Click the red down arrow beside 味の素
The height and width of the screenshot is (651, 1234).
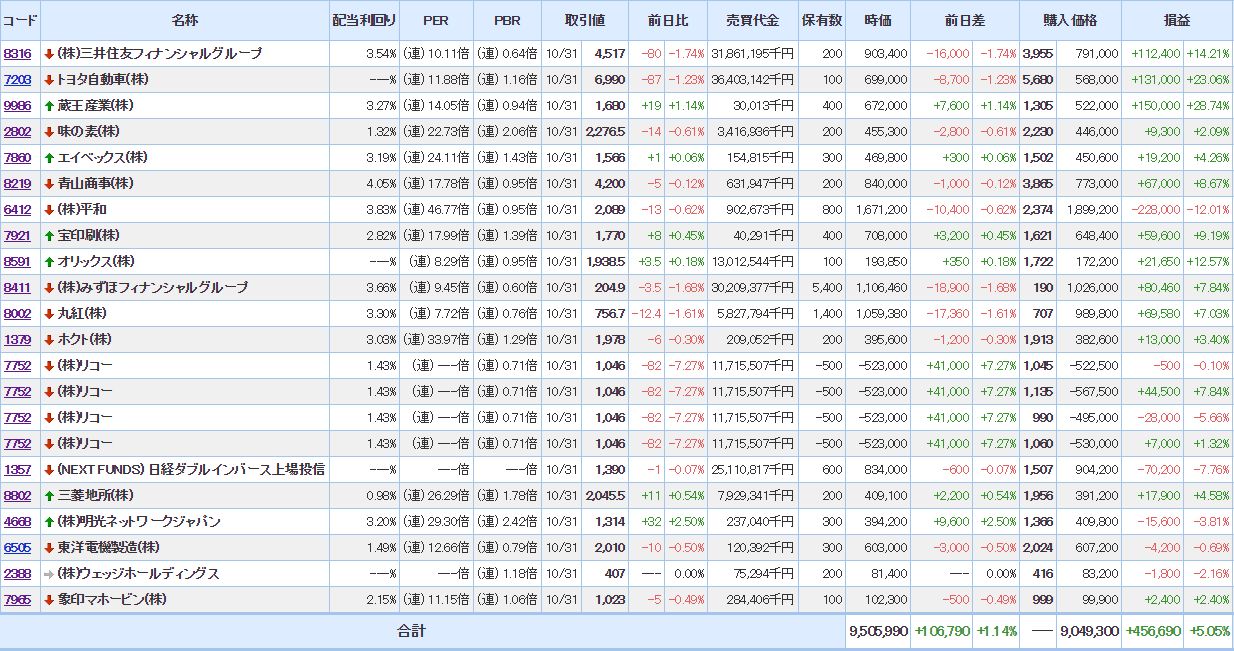click(49, 132)
